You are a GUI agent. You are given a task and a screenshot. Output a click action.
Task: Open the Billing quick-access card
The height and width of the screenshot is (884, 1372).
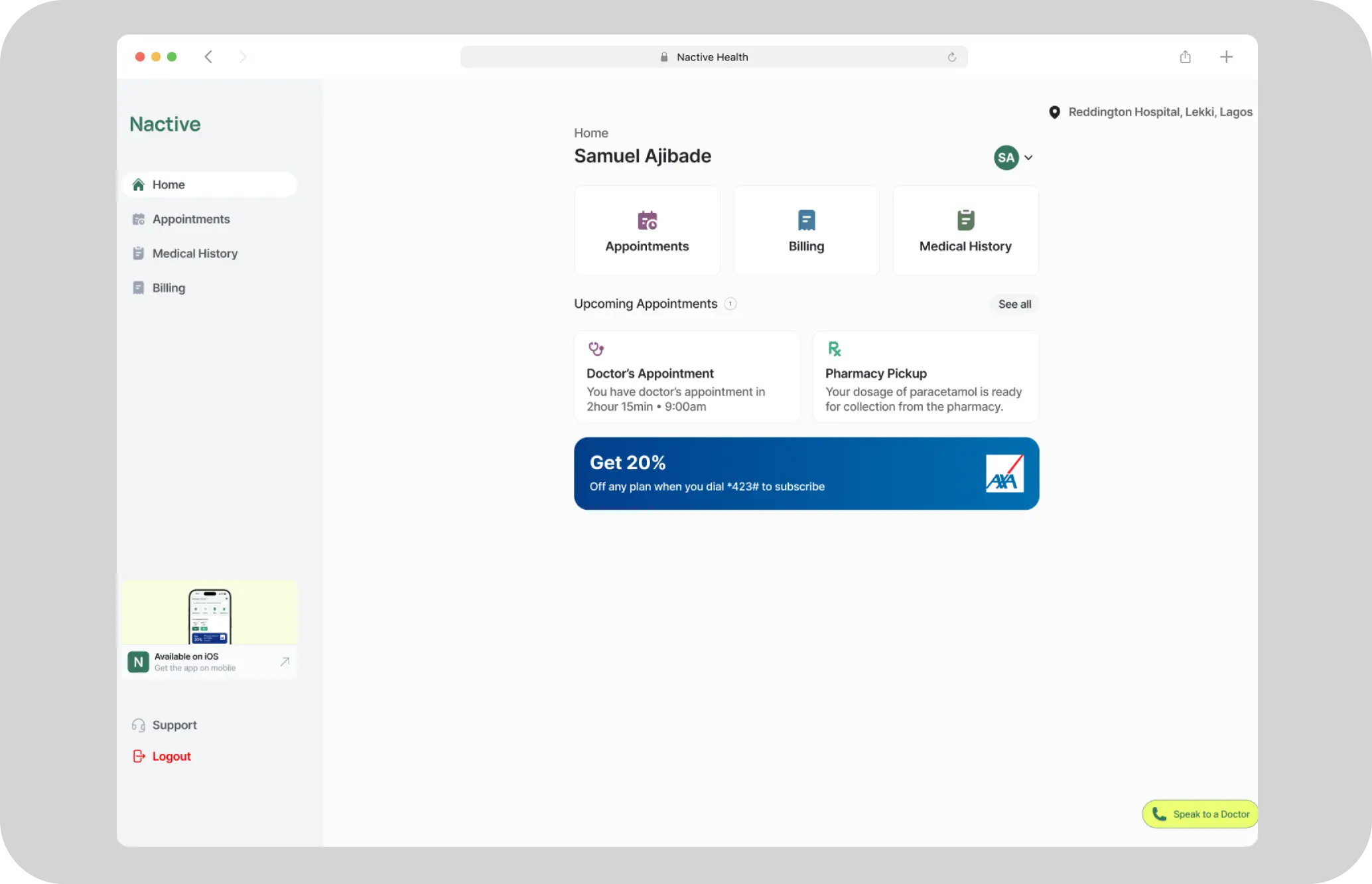click(x=806, y=230)
